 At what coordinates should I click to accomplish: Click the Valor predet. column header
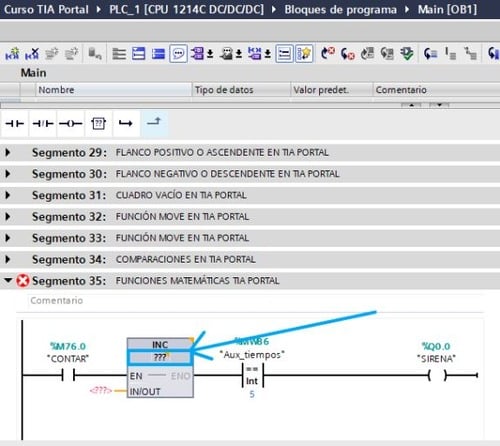tap(331, 90)
